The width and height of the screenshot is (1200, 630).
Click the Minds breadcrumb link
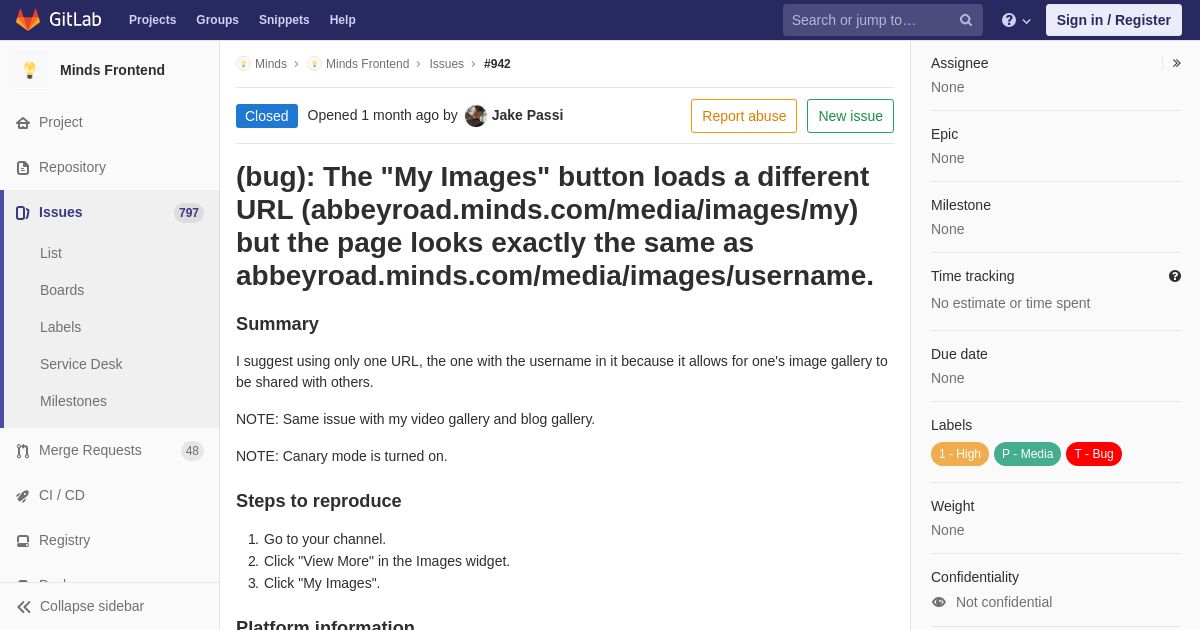(x=270, y=64)
